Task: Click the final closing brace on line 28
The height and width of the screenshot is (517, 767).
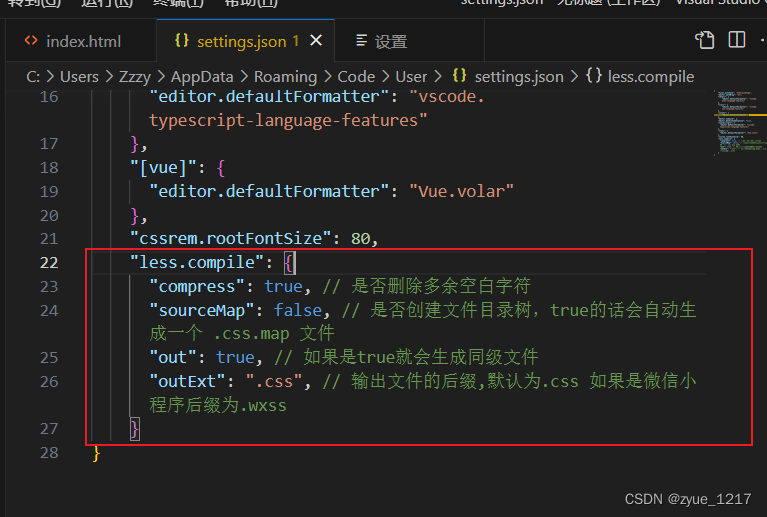Action: (x=96, y=453)
